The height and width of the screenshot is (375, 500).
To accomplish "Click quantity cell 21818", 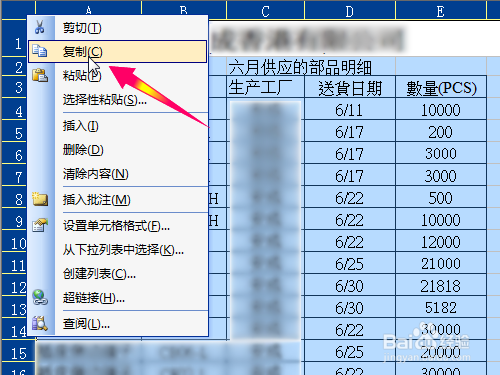I will (441, 285).
